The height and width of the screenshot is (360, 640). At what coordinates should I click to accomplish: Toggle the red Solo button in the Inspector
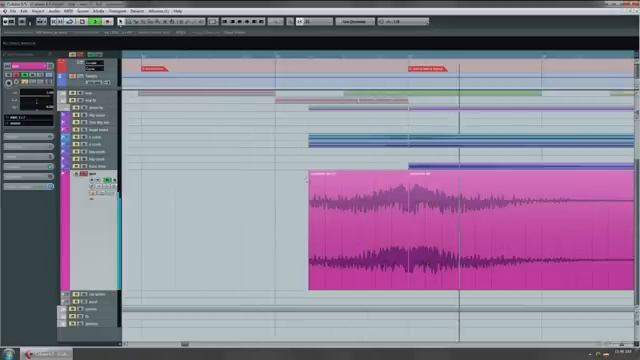point(16,75)
